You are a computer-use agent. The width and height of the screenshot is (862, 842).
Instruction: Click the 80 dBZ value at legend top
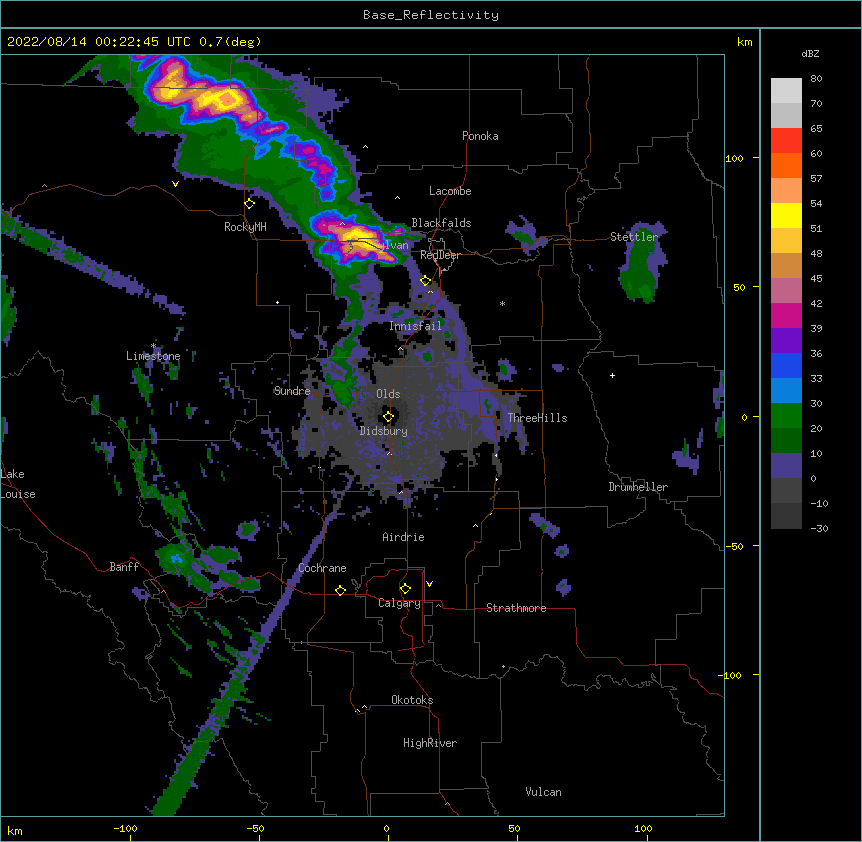[x=816, y=79]
